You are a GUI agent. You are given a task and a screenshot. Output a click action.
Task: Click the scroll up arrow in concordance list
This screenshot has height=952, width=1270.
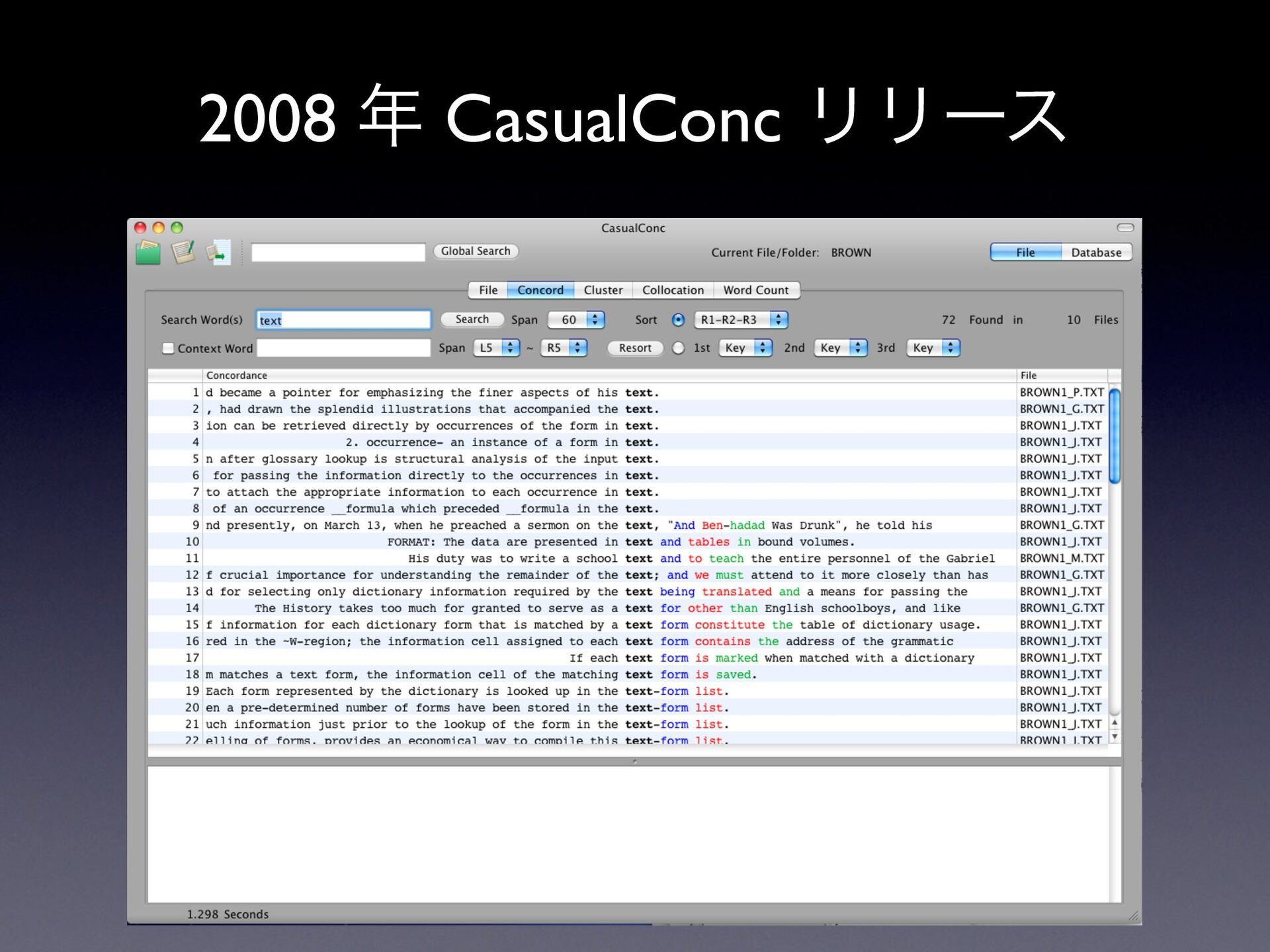click(x=1115, y=723)
